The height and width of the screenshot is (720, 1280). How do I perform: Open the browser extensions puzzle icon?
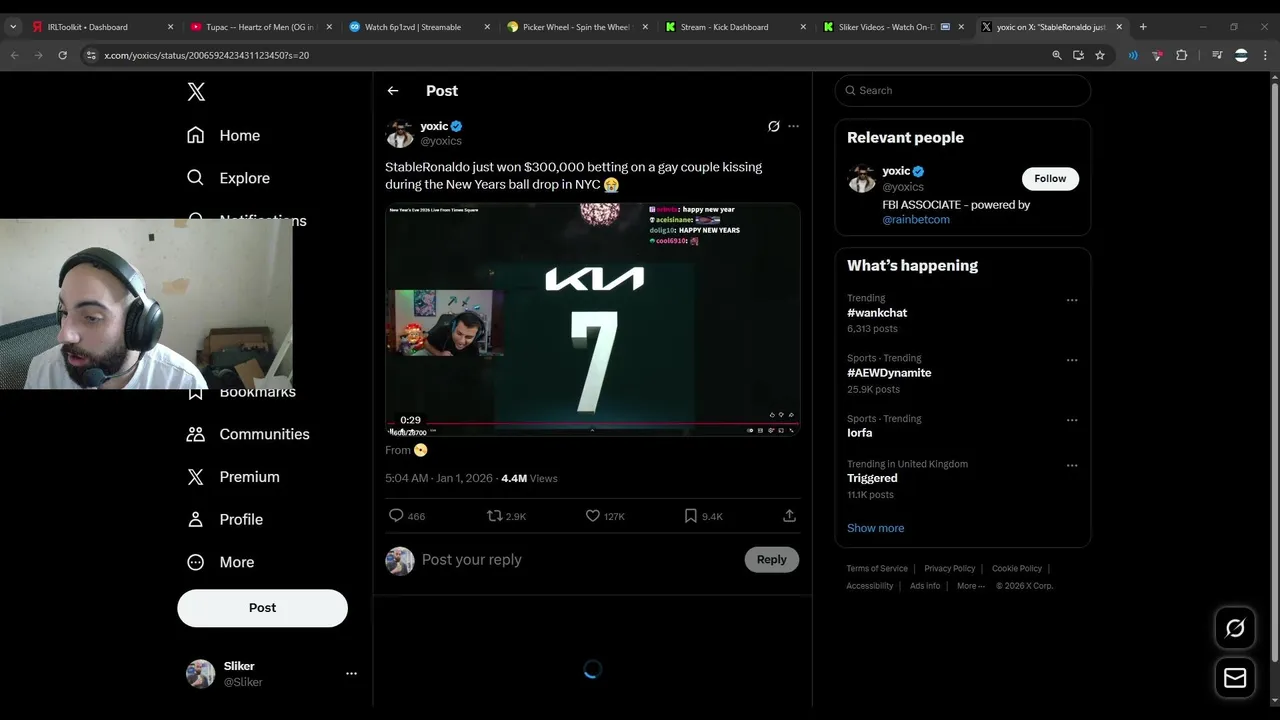tap(1181, 55)
